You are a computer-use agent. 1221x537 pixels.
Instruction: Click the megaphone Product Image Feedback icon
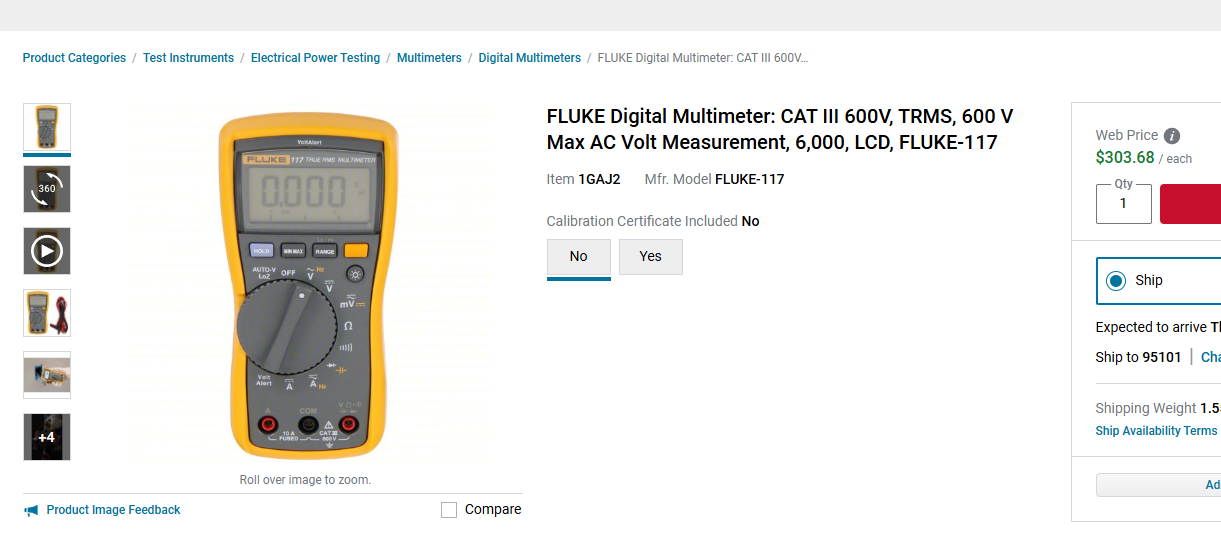point(31,510)
